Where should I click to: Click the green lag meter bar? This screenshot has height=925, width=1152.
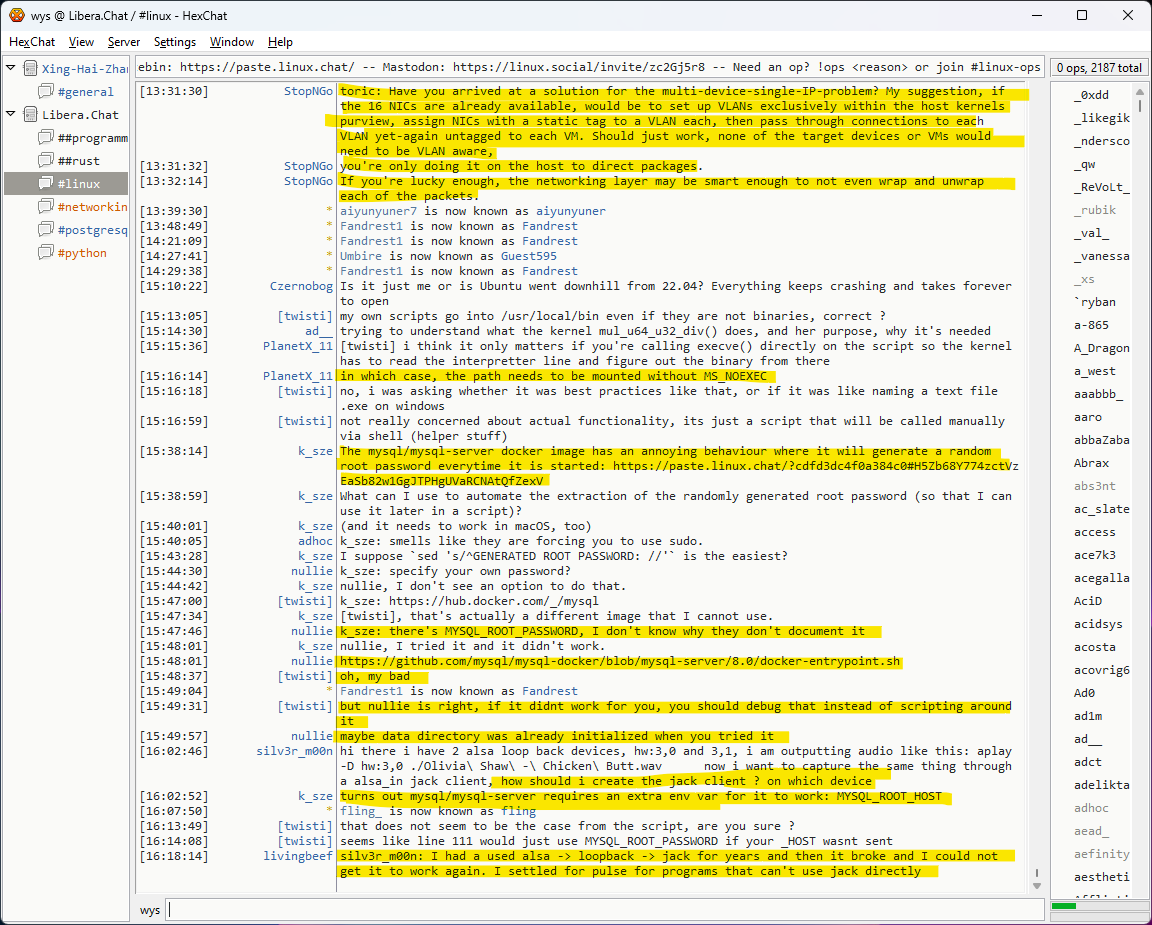pyautogui.click(x=1064, y=906)
